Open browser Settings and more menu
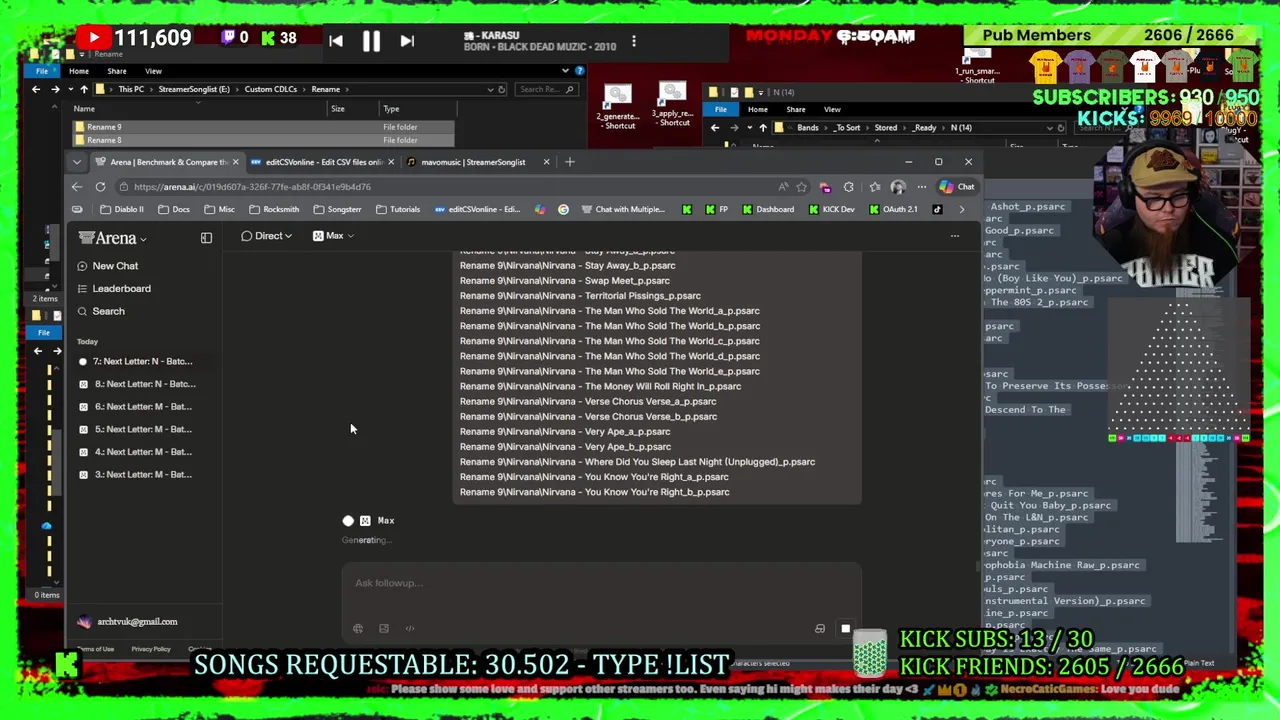1280x720 pixels. (x=922, y=187)
